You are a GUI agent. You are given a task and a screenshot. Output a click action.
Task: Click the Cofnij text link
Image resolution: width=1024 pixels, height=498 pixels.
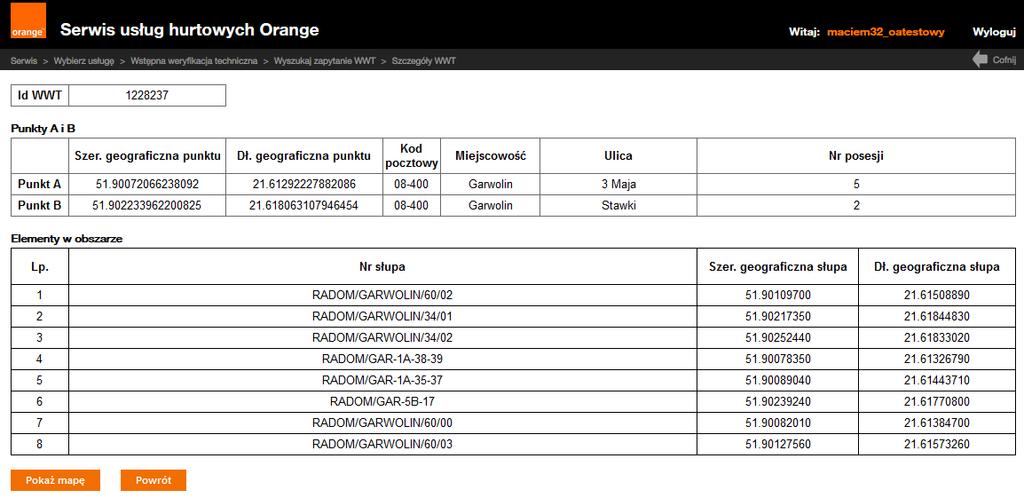[1004, 60]
